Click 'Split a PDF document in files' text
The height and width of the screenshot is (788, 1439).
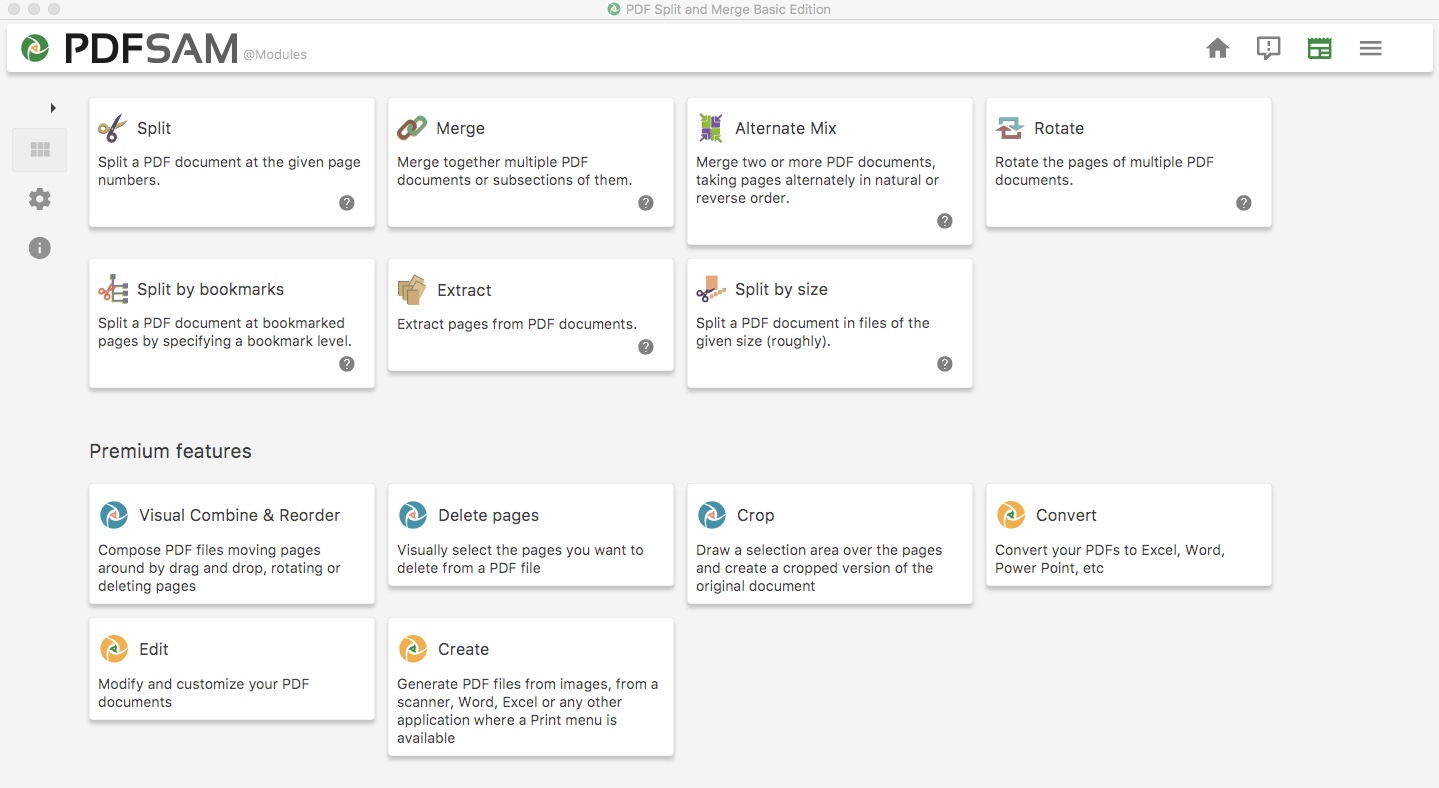pyautogui.click(x=812, y=323)
